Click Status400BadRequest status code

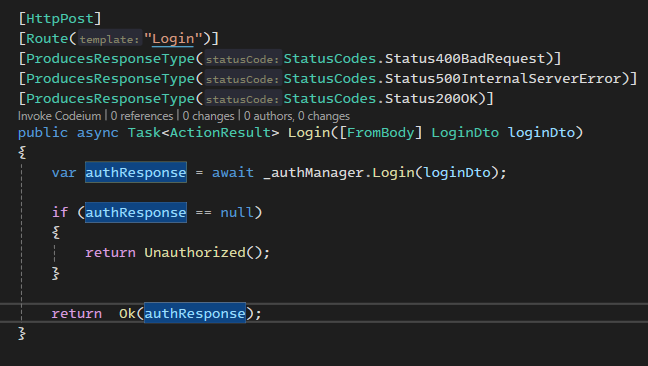(465, 59)
